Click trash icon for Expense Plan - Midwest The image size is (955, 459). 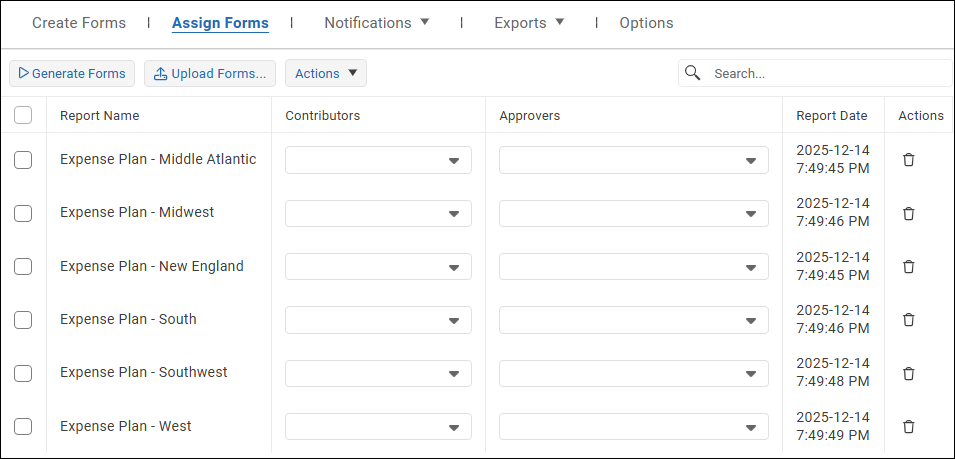[x=908, y=213]
